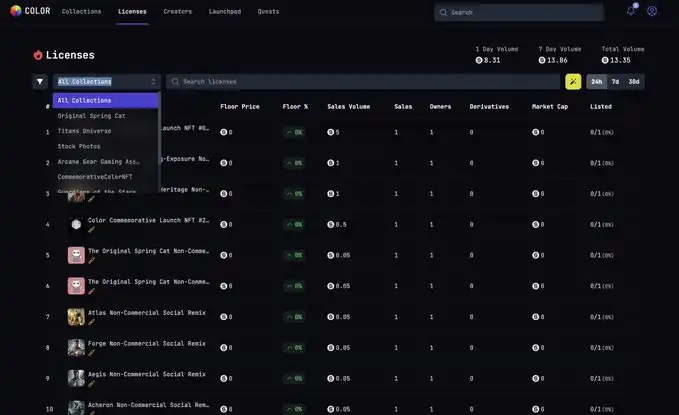Click the yellow magic wand button

point(573,82)
